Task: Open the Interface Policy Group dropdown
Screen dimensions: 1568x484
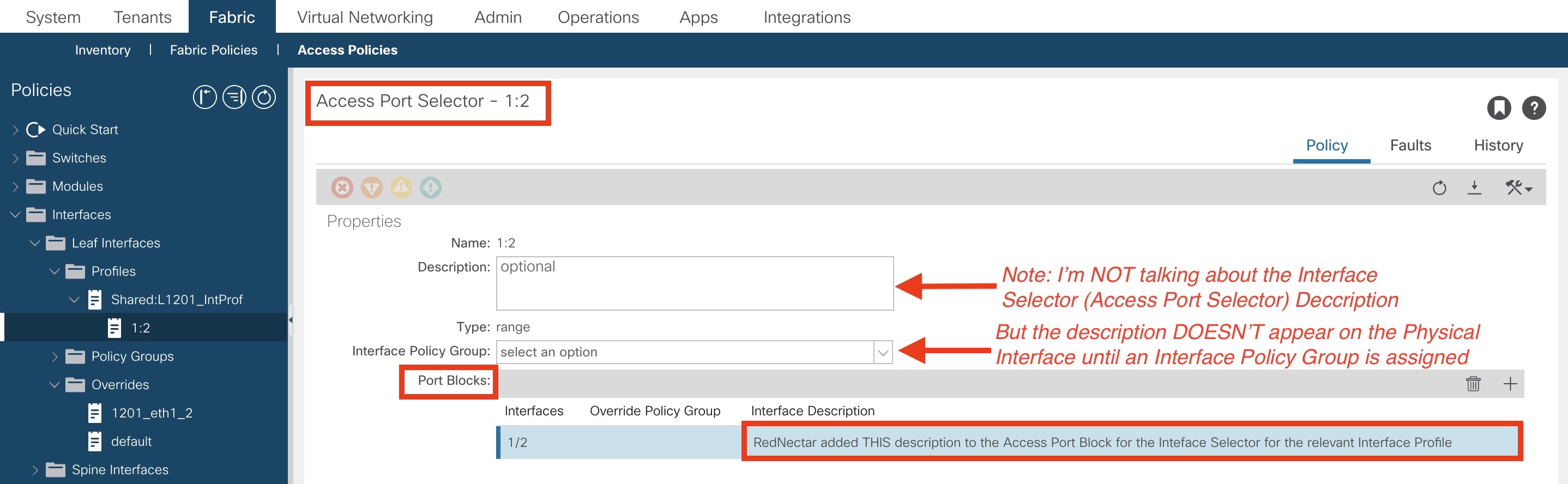Action: [x=883, y=352]
